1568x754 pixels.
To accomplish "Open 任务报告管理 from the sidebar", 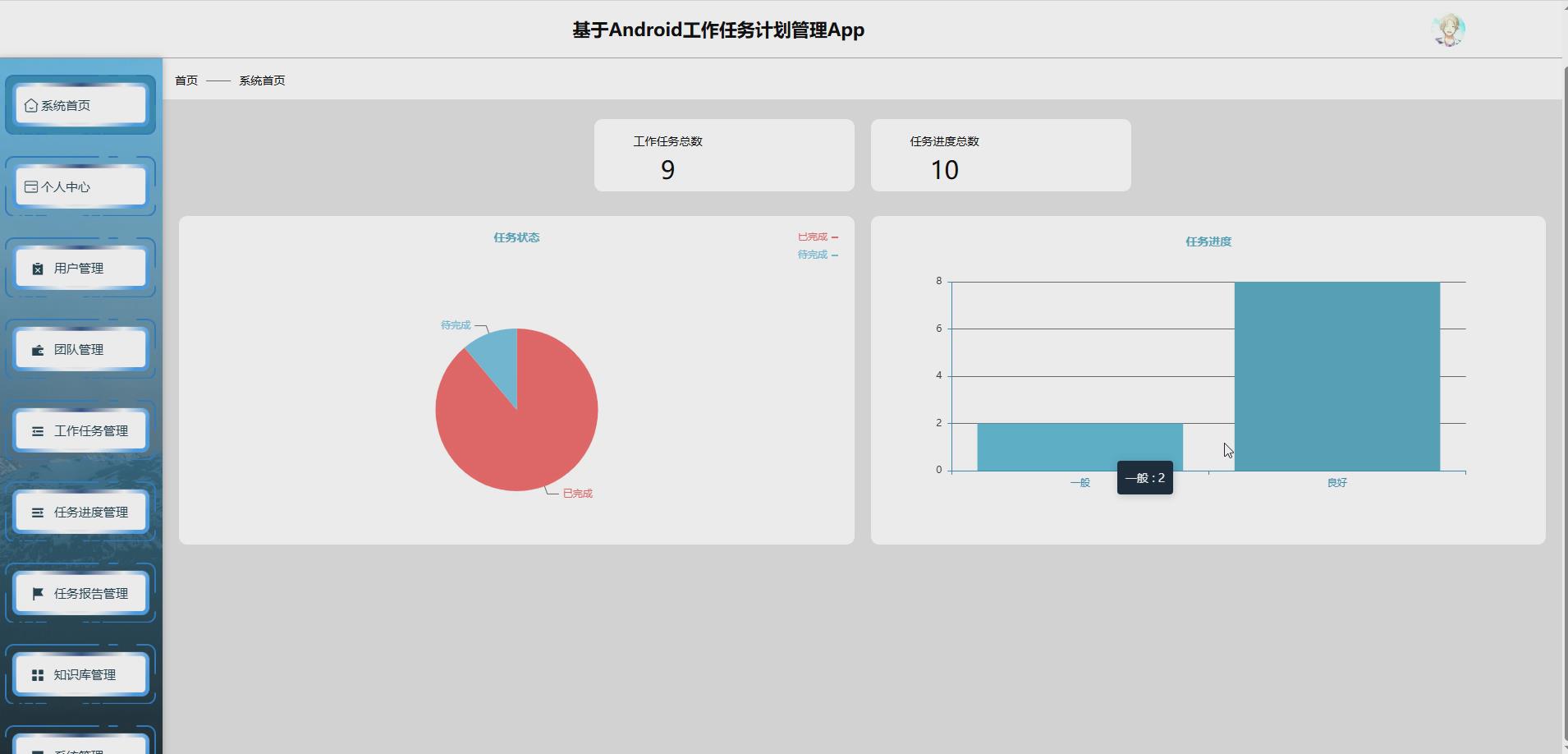I will coord(80,593).
